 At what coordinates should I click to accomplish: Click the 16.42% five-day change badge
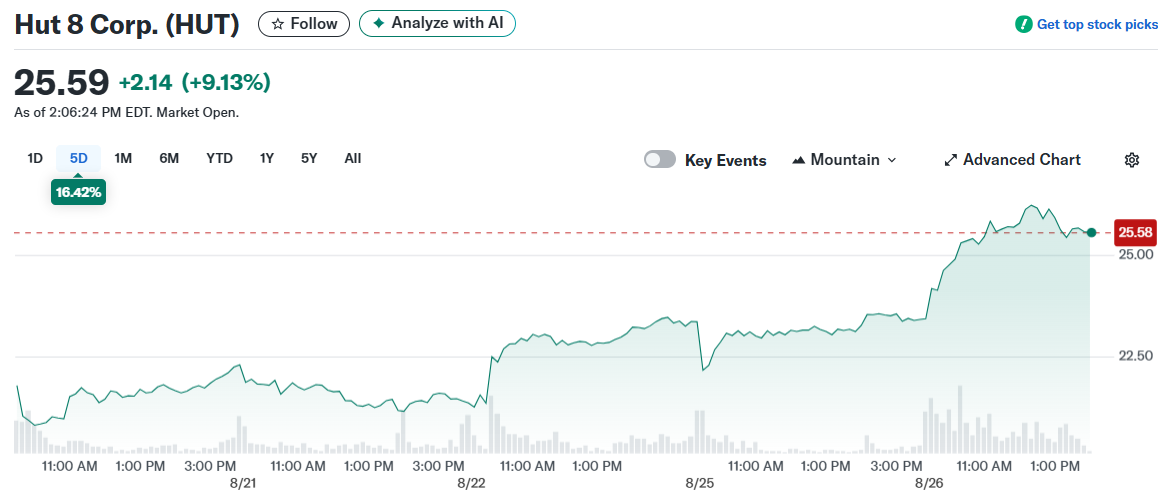(78, 193)
